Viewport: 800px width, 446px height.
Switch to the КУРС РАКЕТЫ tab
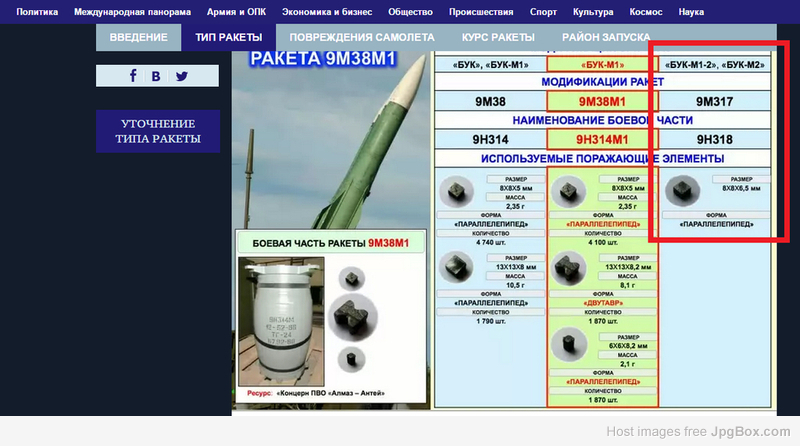coord(498,37)
